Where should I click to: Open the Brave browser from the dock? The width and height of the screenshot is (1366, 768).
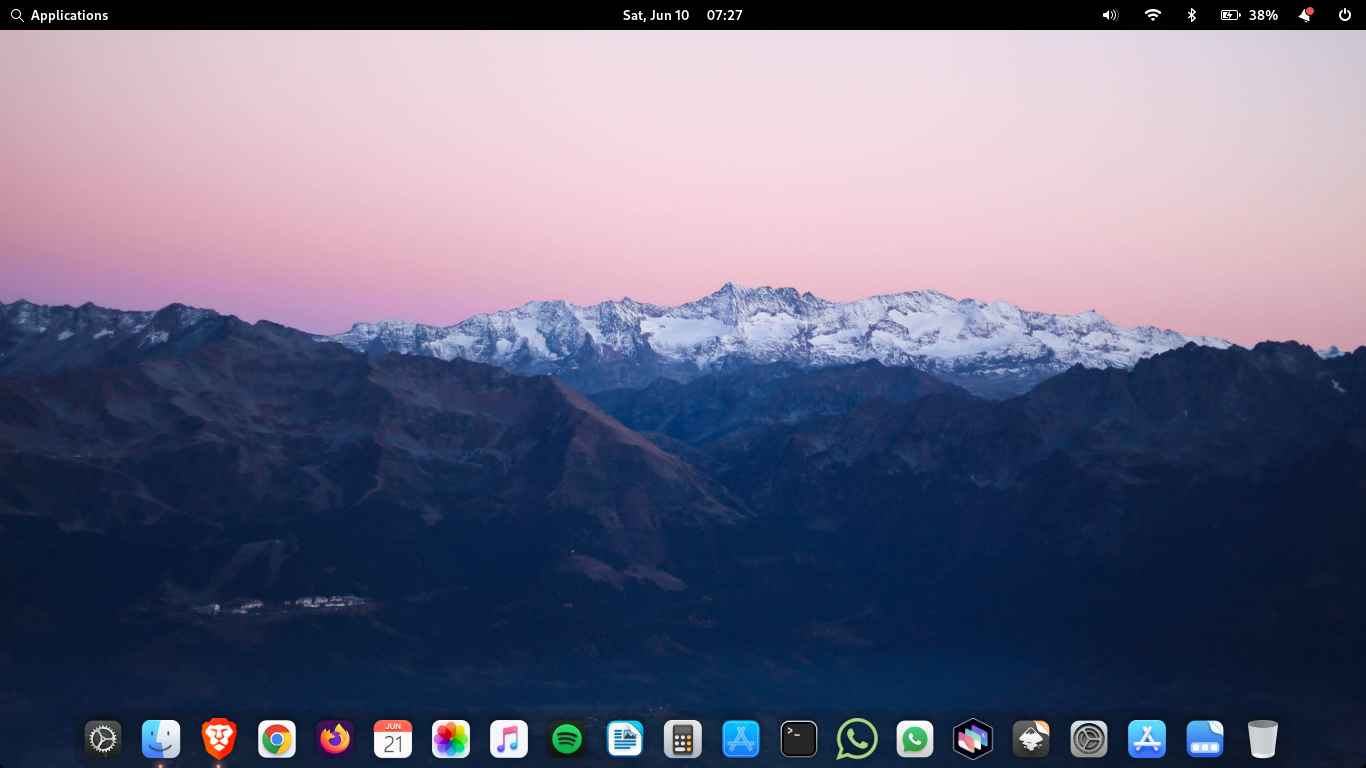coord(219,738)
